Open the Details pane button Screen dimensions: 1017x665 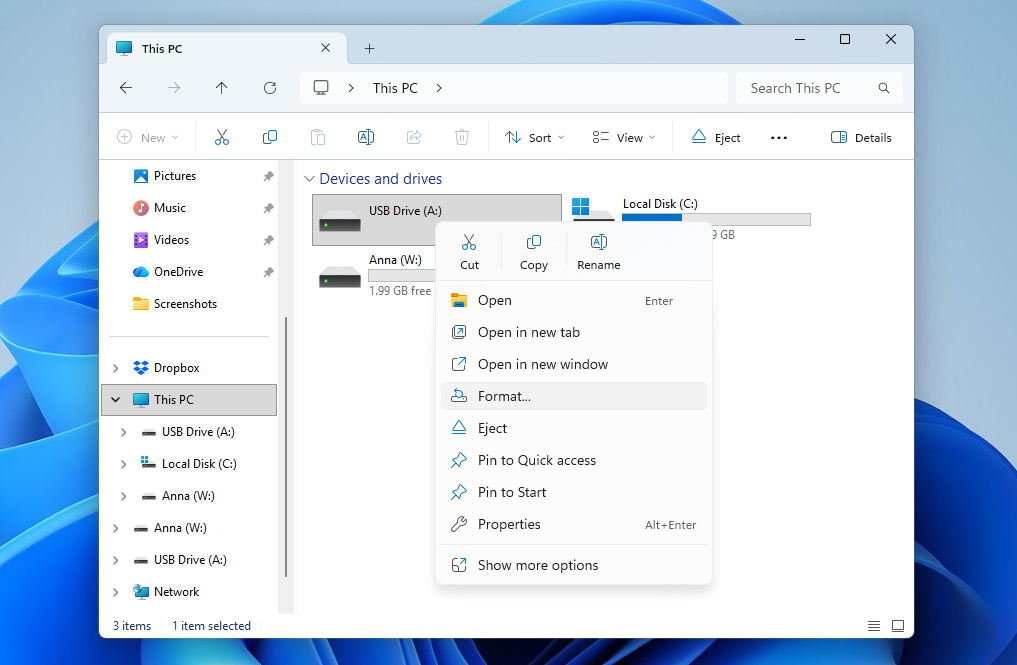click(860, 137)
